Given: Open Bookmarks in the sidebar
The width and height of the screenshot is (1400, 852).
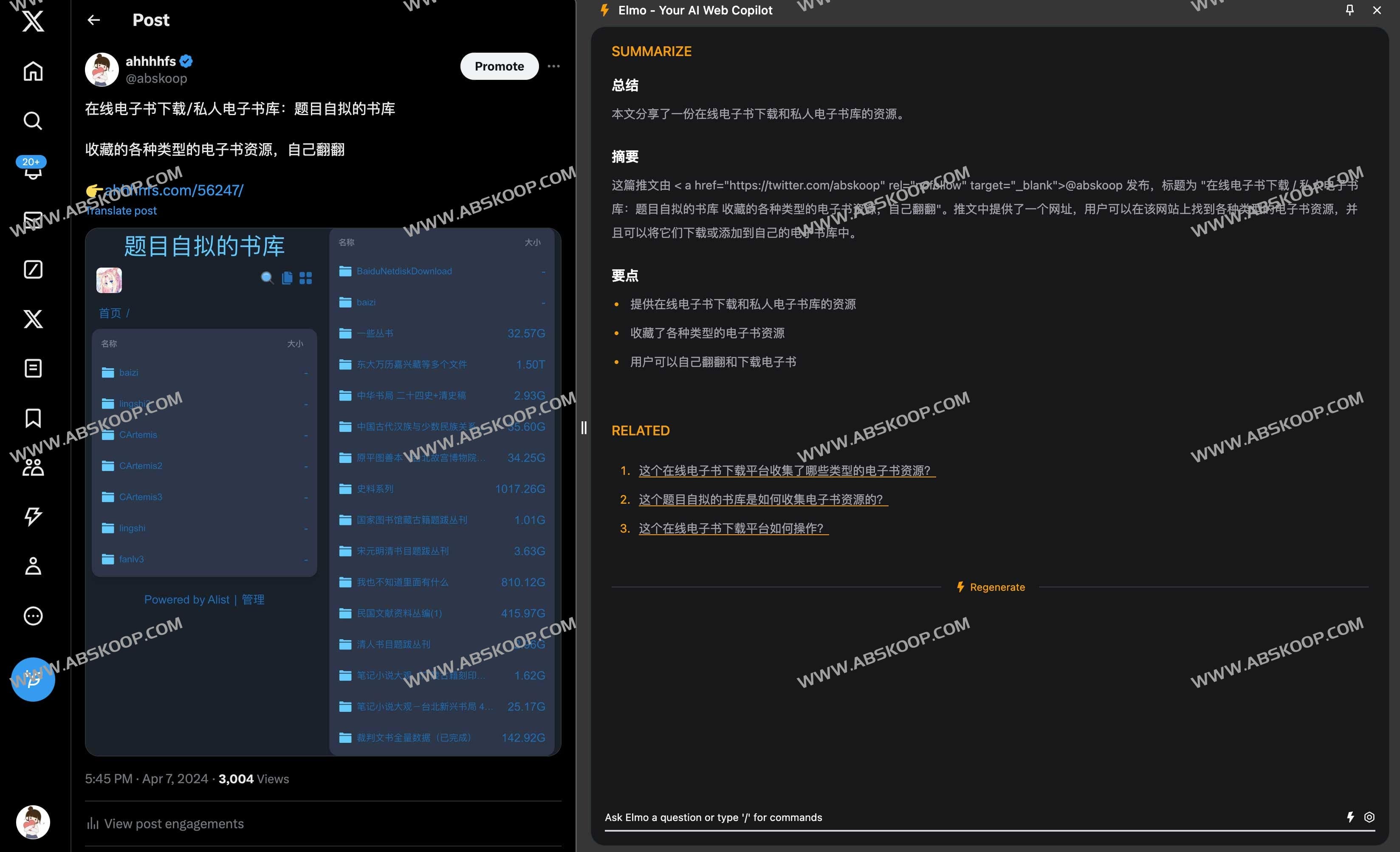Looking at the screenshot, I should pos(32,419).
